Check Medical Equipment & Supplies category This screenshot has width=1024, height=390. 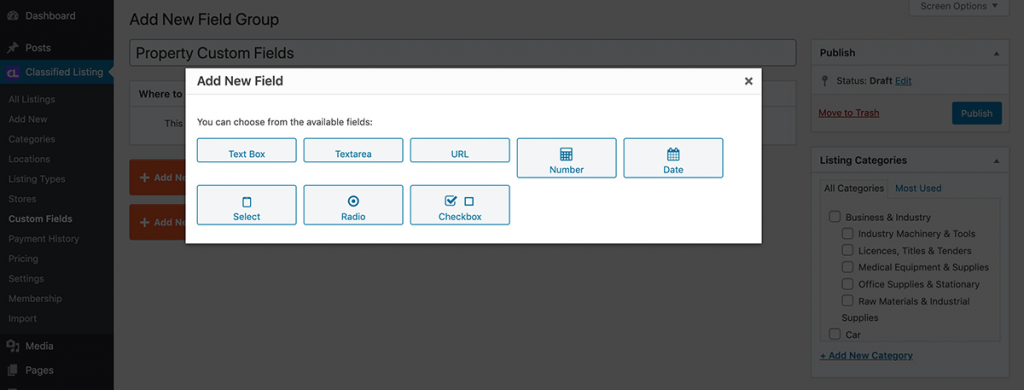tap(848, 267)
